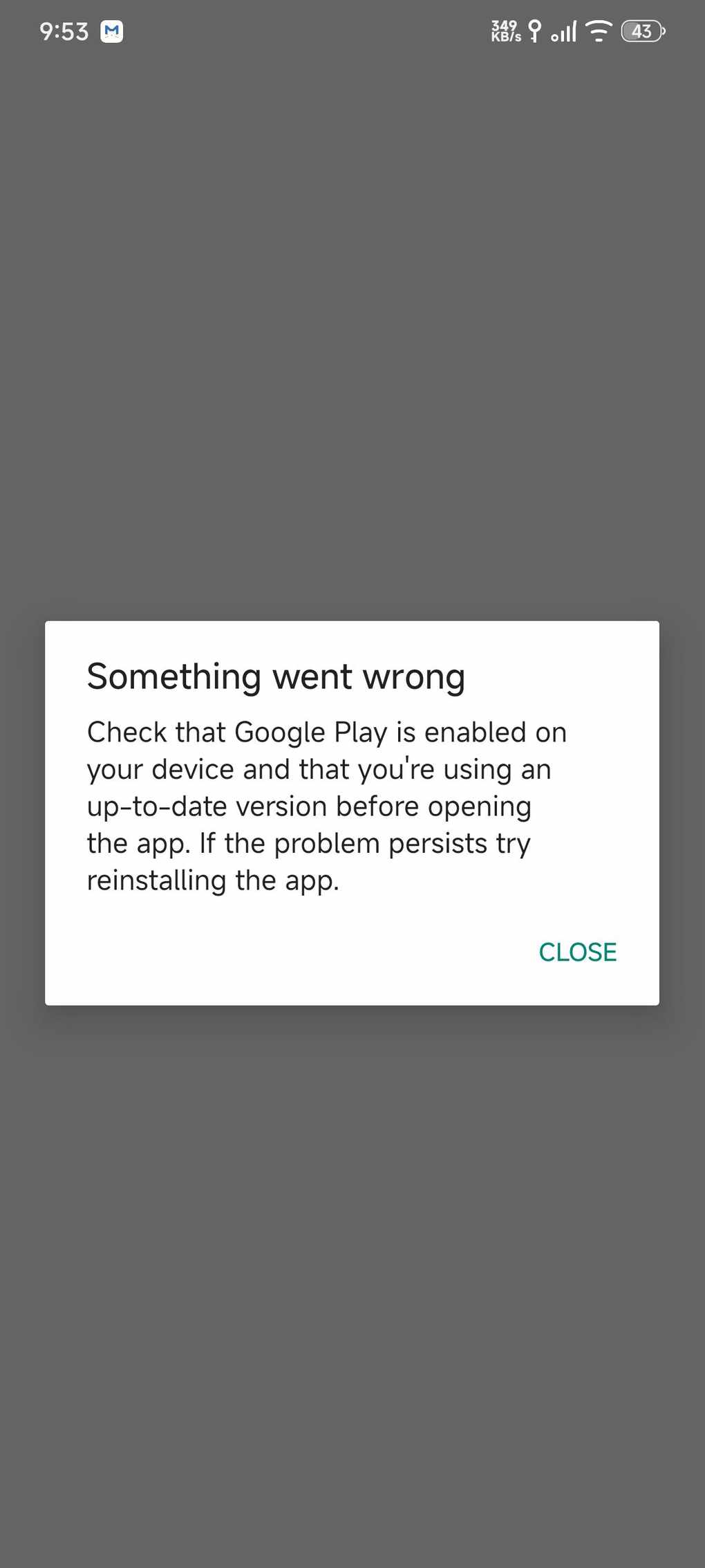
Task: Tap the word 'Check' starting the message
Action: pyautogui.click(x=127, y=732)
